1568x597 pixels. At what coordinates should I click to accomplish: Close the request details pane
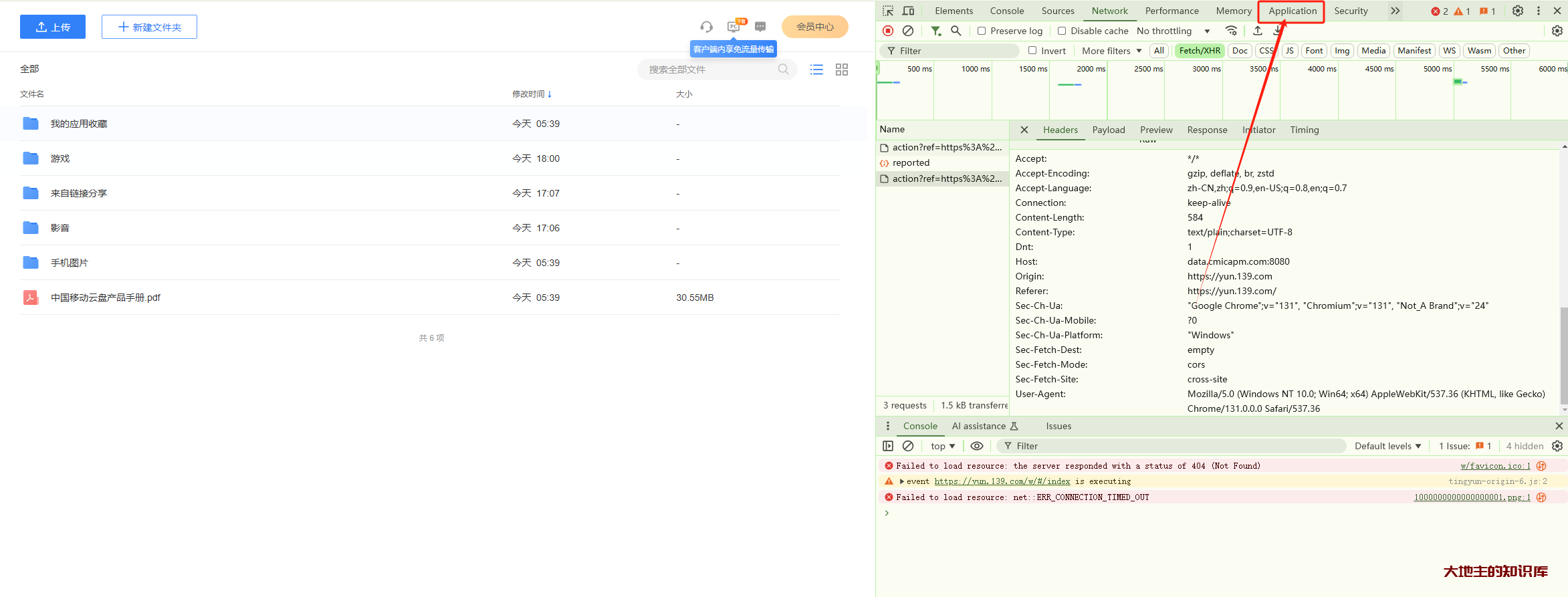point(1024,130)
